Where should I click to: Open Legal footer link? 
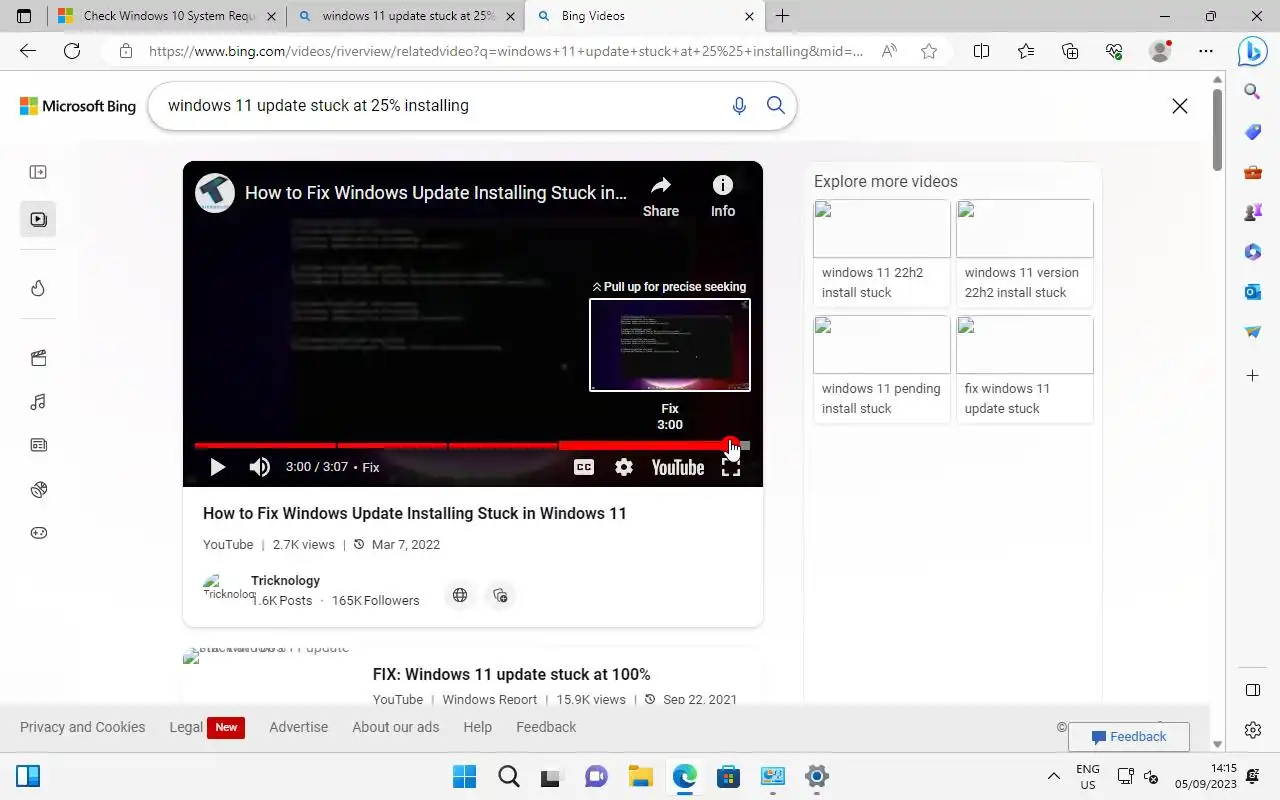coord(186,727)
